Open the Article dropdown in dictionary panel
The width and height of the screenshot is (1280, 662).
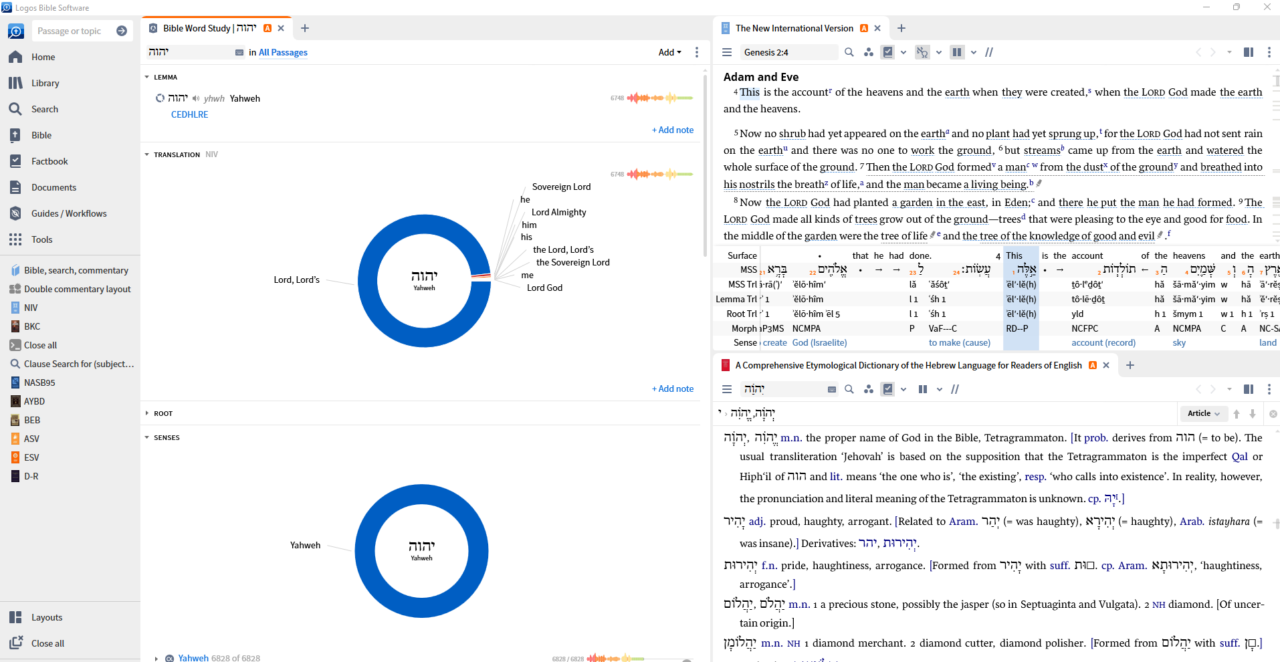pyautogui.click(x=1203, y=413)
